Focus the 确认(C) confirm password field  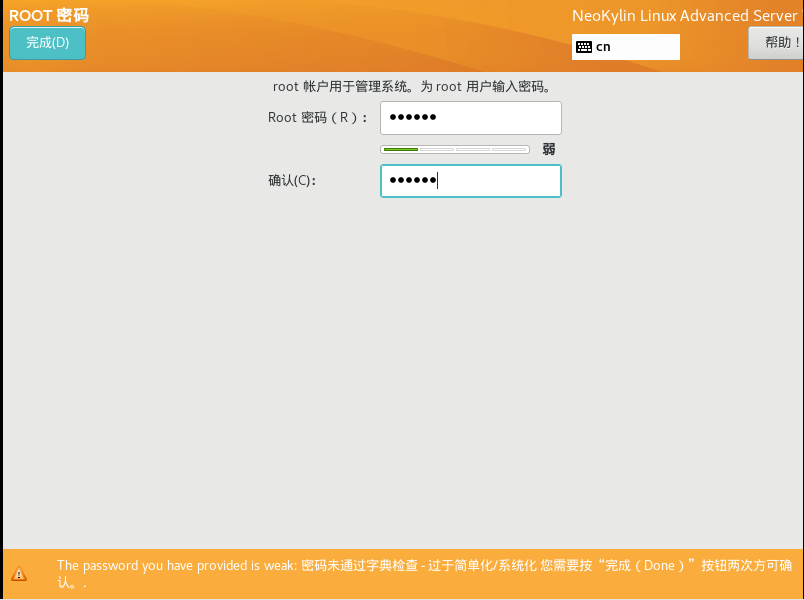click(x=471, y=181)
